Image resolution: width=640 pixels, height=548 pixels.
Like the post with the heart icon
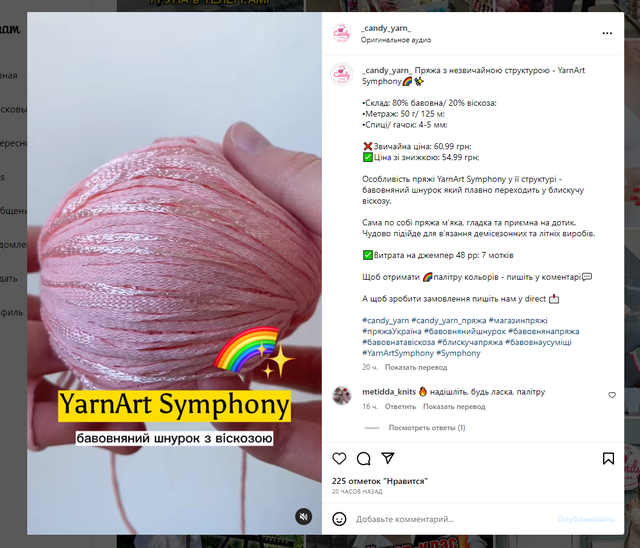[339, 459]
